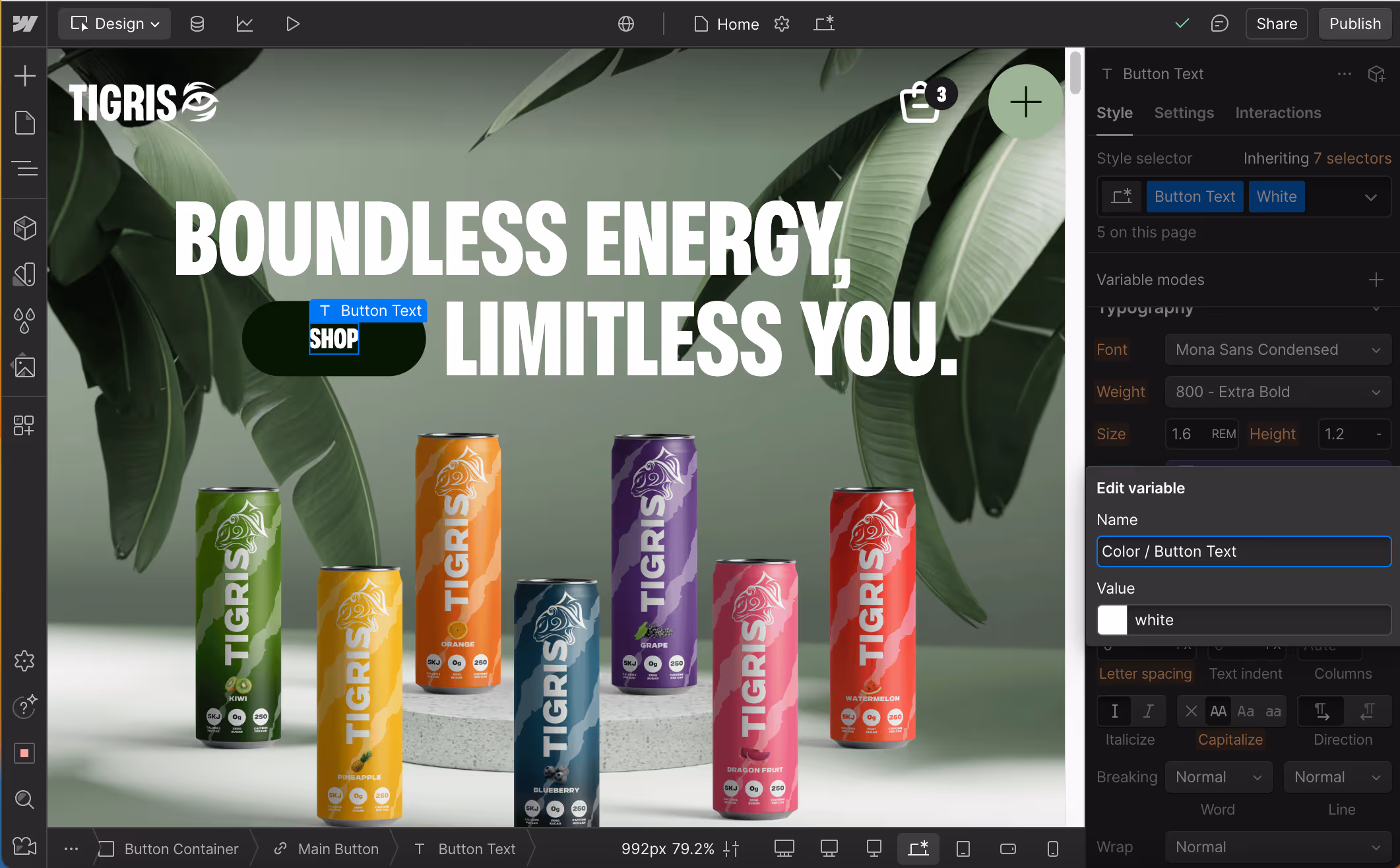Open the left sidebar gear settings icon

24,661
